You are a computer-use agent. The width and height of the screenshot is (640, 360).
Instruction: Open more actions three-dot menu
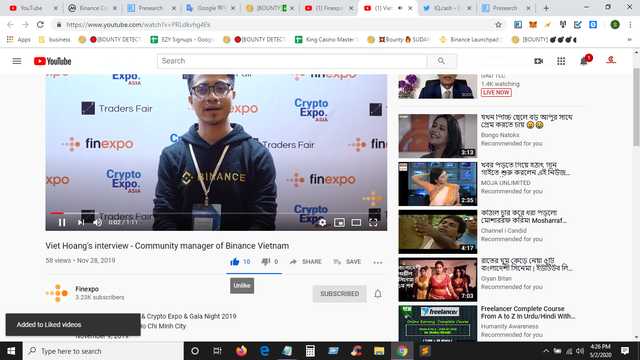click(378, 262)
